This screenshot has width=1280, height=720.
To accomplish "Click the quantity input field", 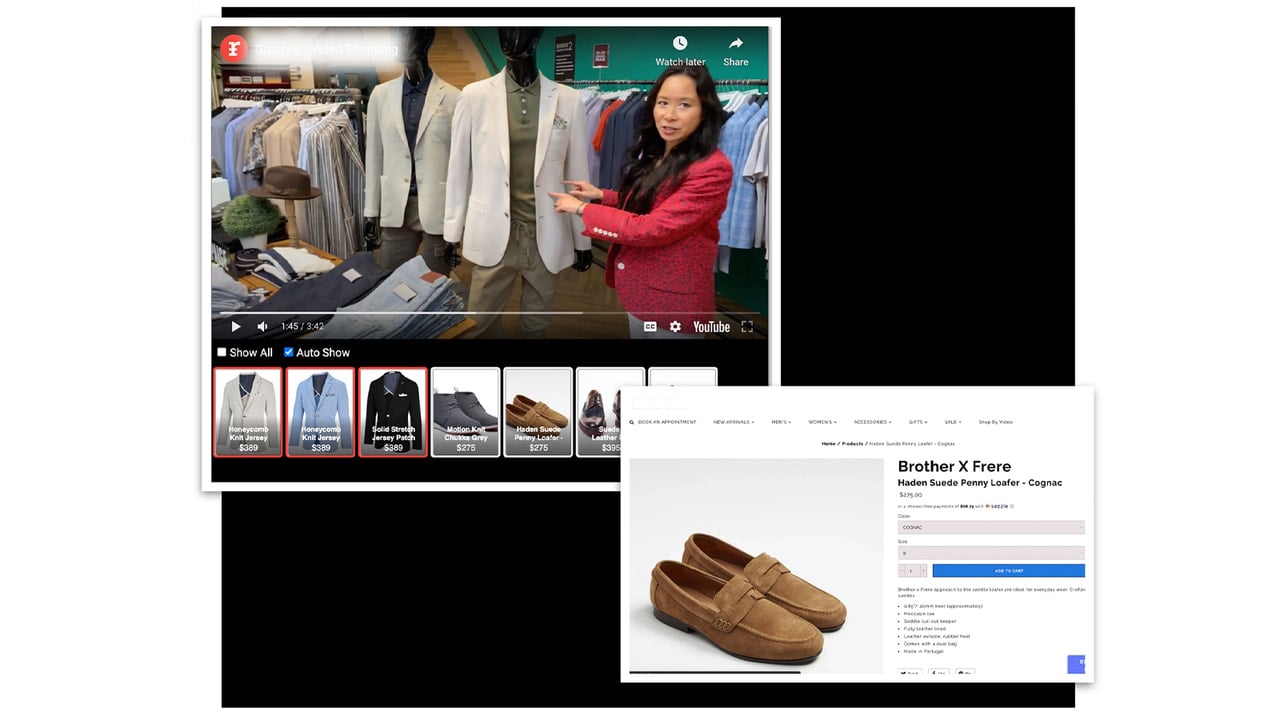I will click(x=912, y=571).
